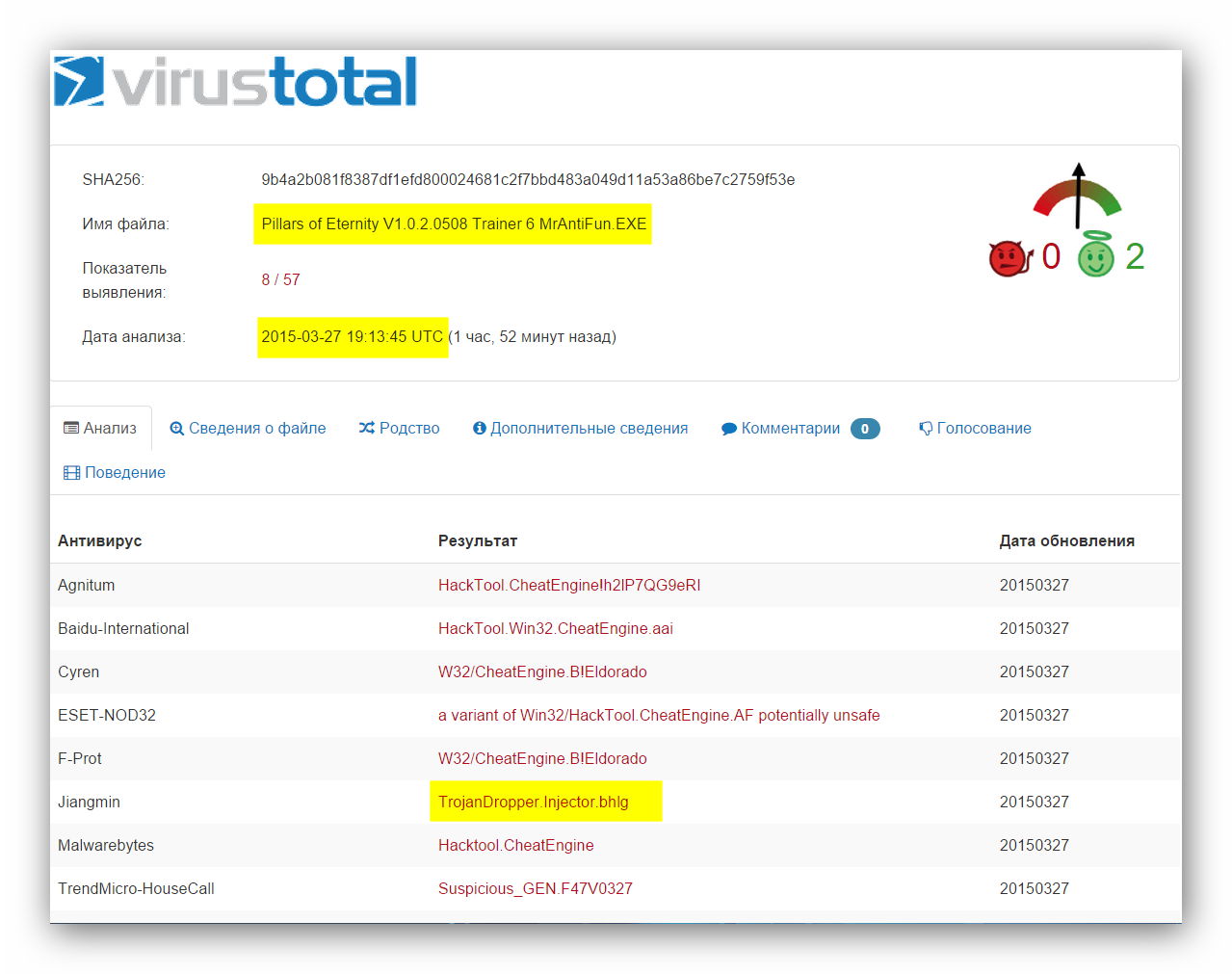
Task: Select the Agnitum antivirus row name
Action: pos(86,585)
